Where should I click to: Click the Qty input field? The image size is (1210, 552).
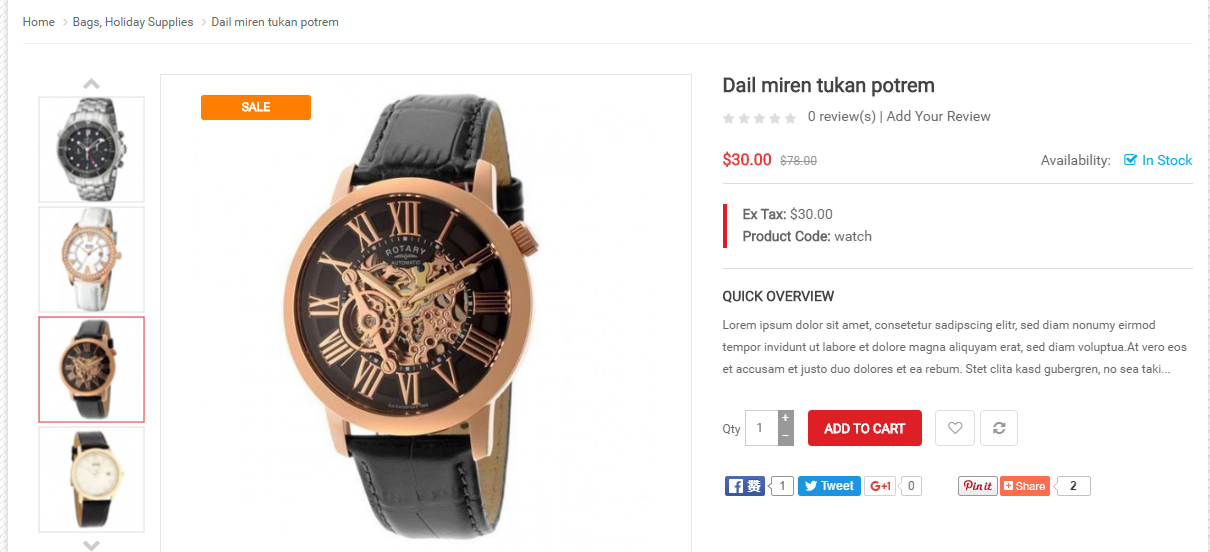pyautogui.click(x=761, y=428)
